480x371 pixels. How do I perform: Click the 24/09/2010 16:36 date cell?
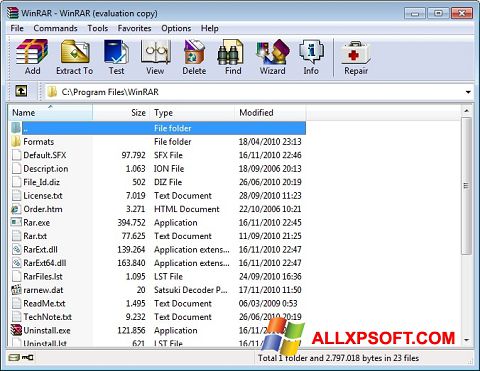pyautogui.click(x=270, y=276)
